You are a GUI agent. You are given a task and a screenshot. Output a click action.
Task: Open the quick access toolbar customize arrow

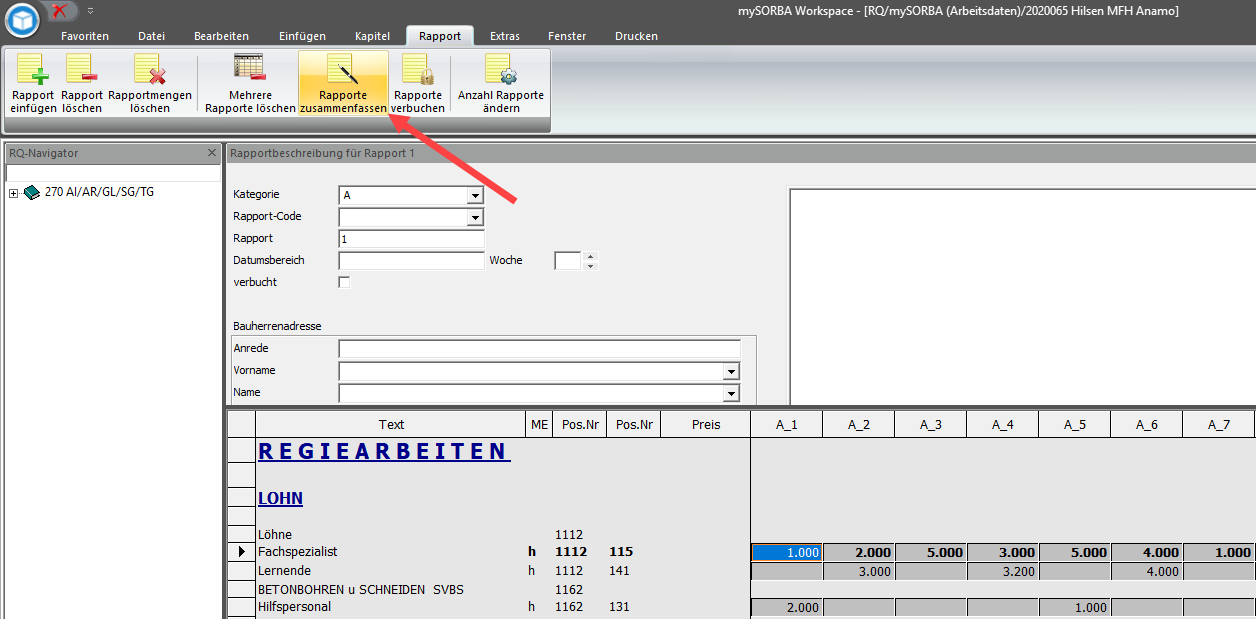pyautogui.click(x=90, y=11)
